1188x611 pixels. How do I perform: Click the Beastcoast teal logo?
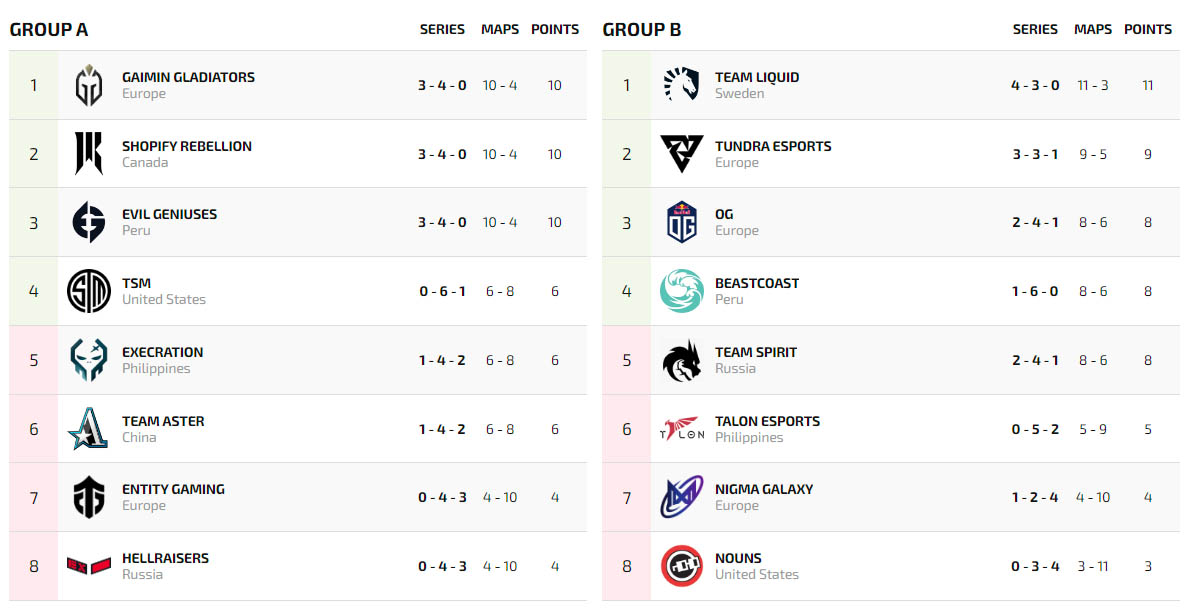point(682,291)
